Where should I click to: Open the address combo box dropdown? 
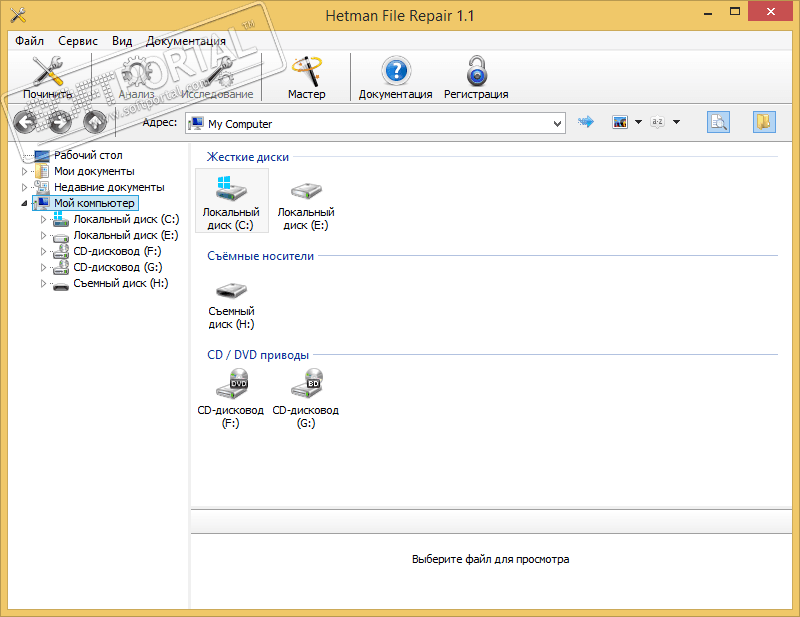click(x=557, y=124)
